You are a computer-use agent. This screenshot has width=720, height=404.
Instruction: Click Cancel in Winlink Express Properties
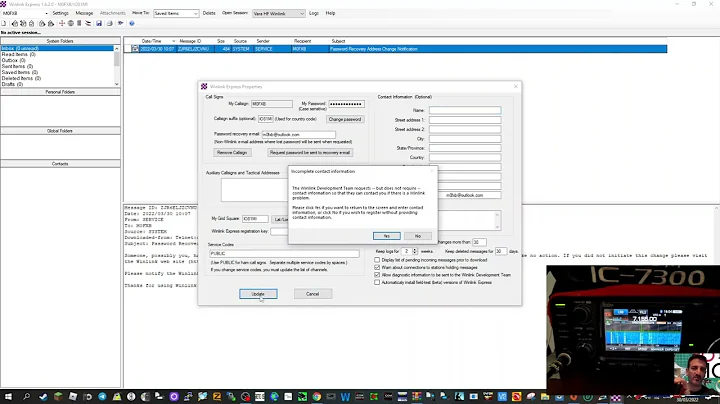coord(313,294)
